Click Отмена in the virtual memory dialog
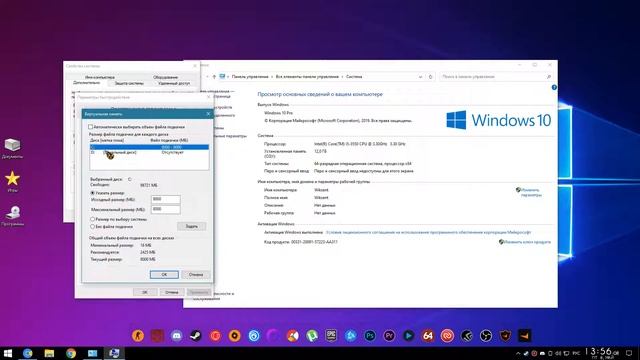Viewport: 640px width, 360px height. click(x=196, y=275)
